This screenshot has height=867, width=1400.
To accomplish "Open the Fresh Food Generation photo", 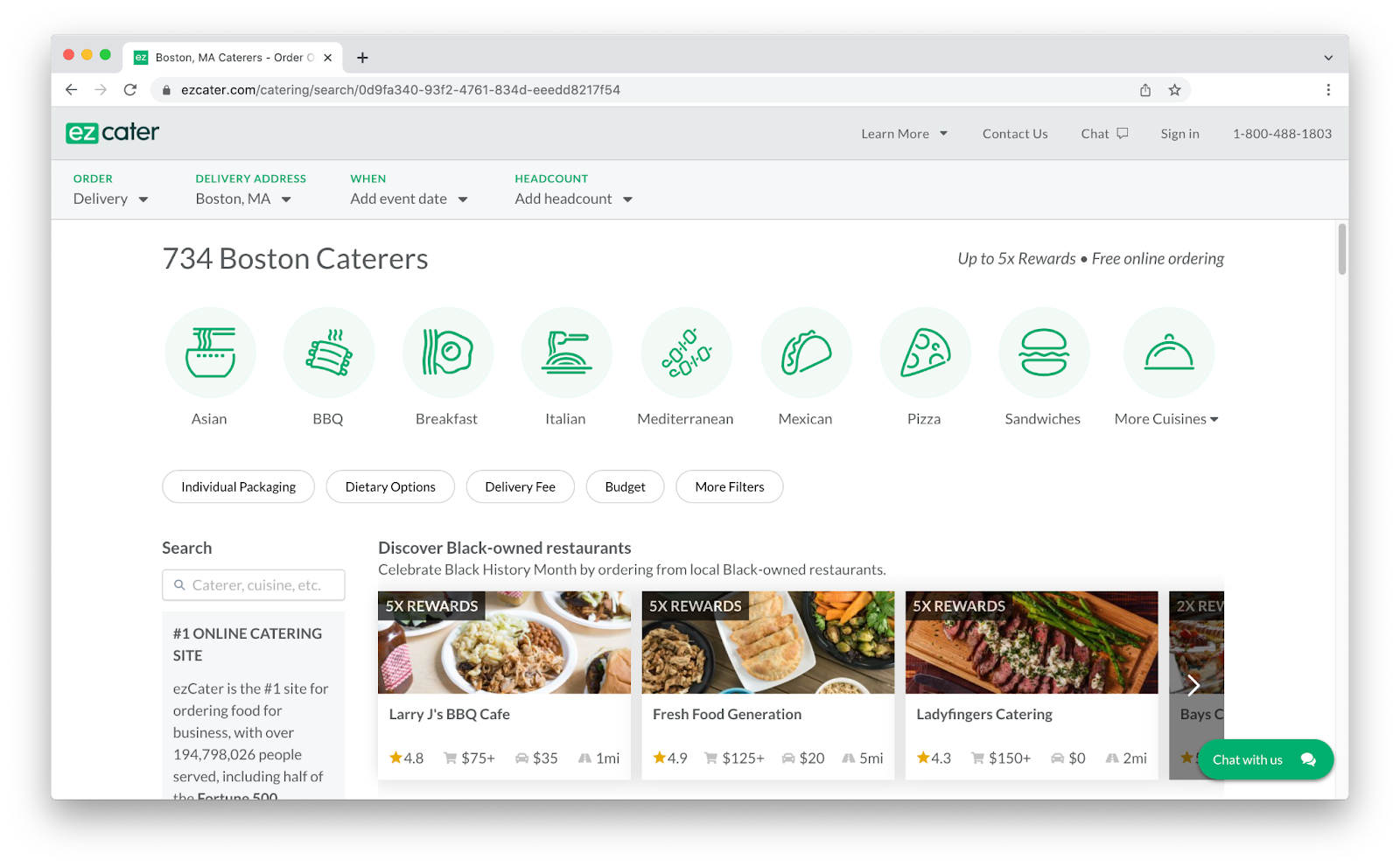I will pyautogui.click(x=768, y=642).
